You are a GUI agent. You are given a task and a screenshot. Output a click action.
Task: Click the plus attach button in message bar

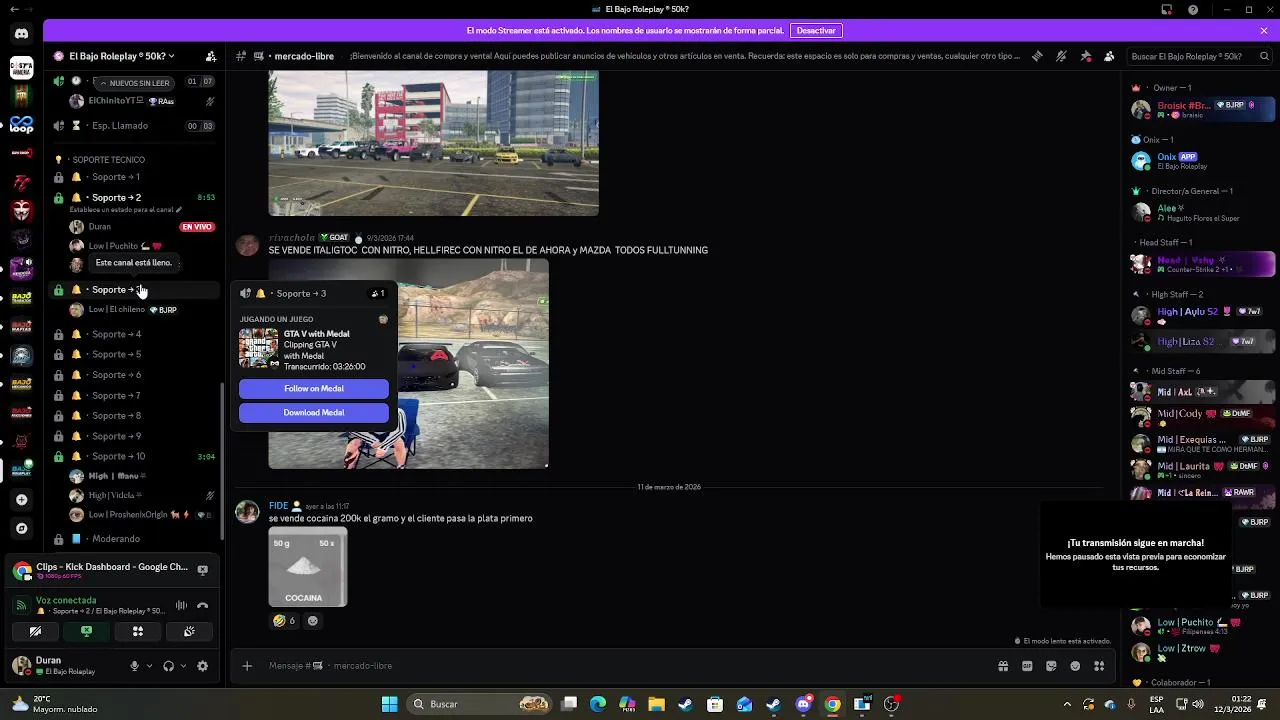point(247,666)
